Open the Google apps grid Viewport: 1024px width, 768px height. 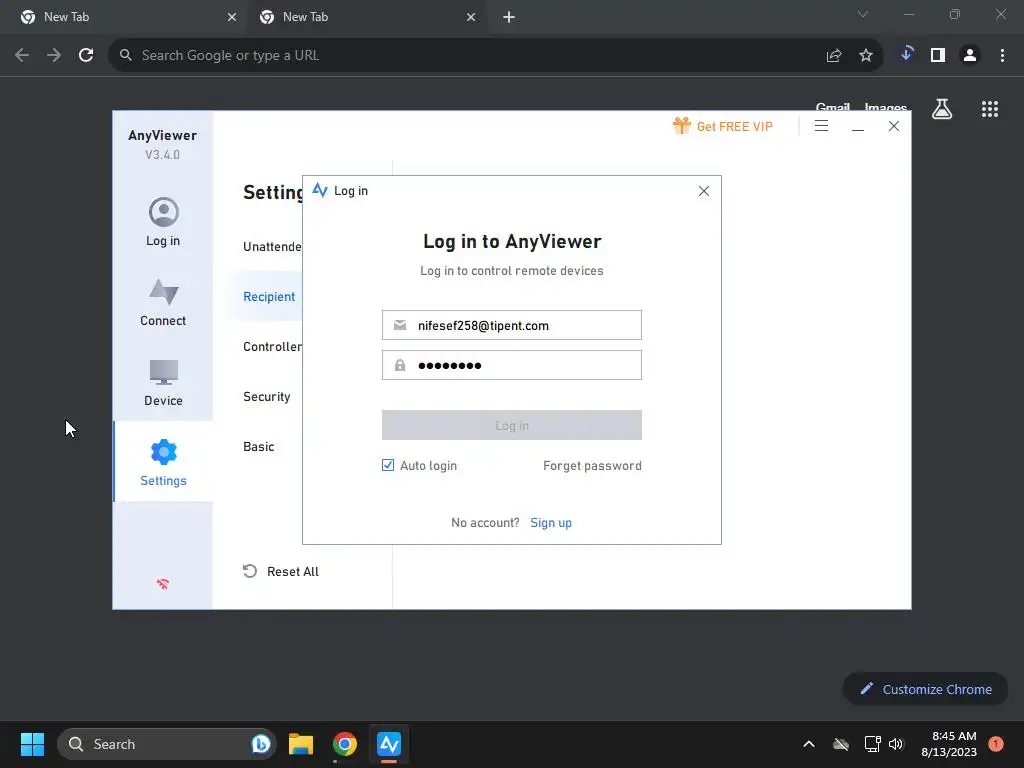click(x=989, y=109)
